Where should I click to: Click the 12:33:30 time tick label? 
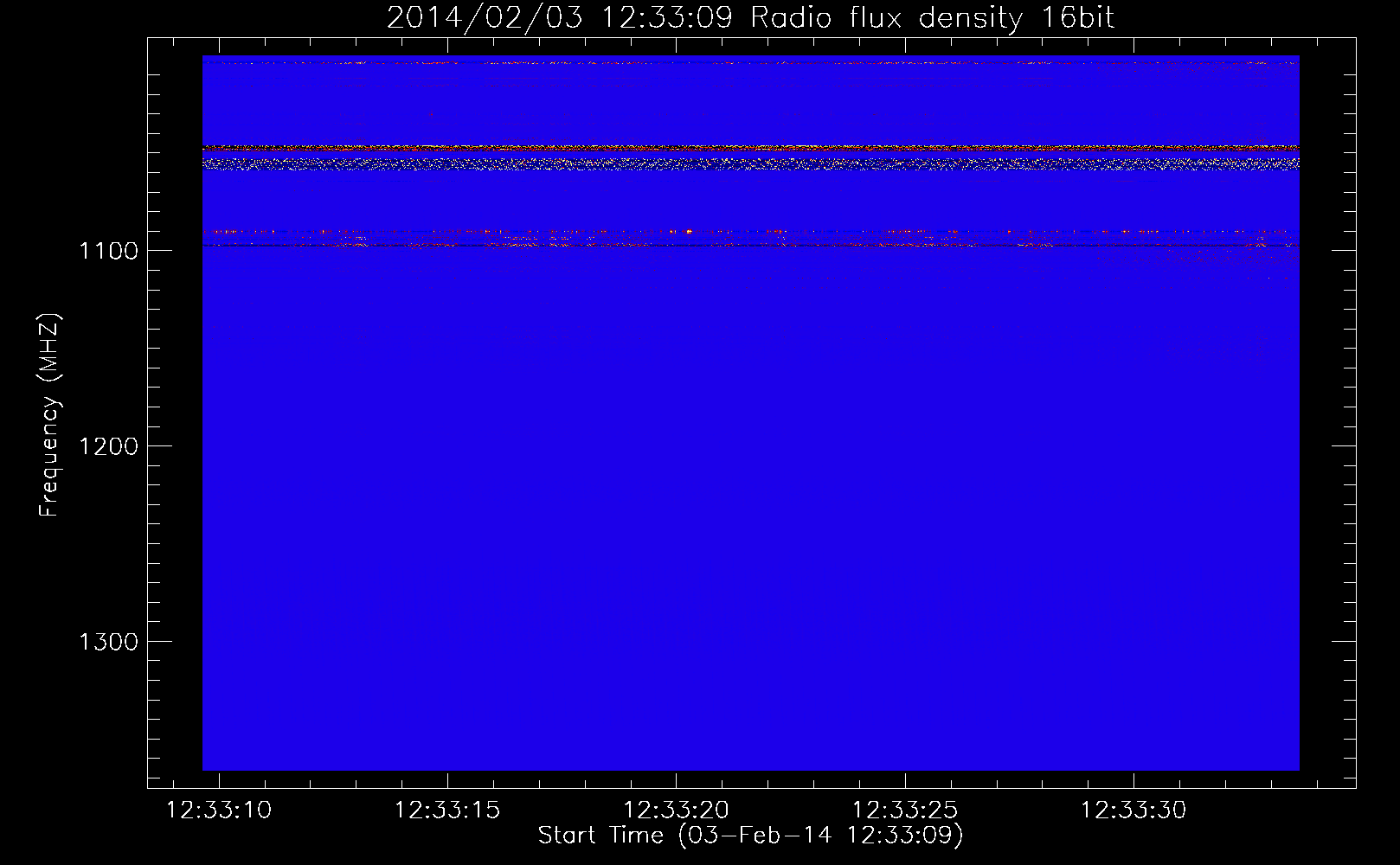(1133, 811)
